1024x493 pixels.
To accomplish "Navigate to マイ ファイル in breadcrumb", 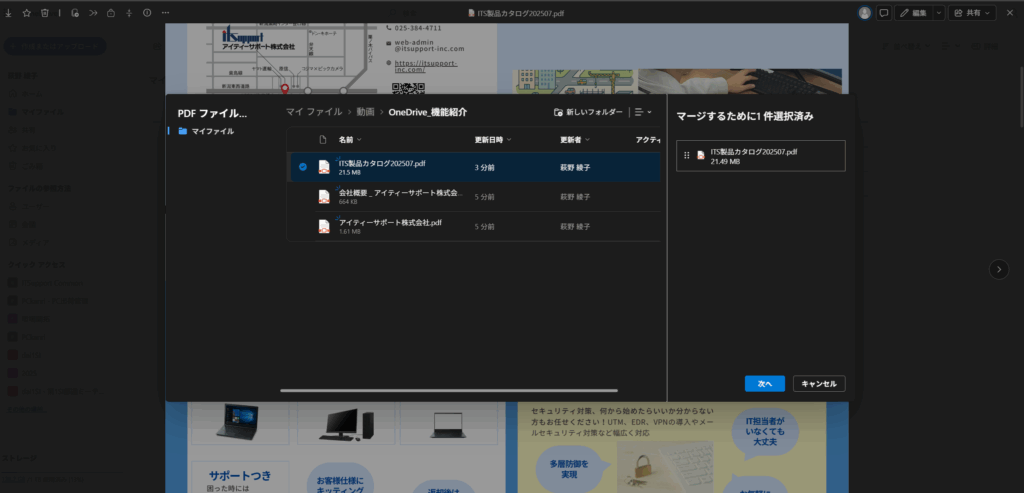I will [x=314, y=112].
